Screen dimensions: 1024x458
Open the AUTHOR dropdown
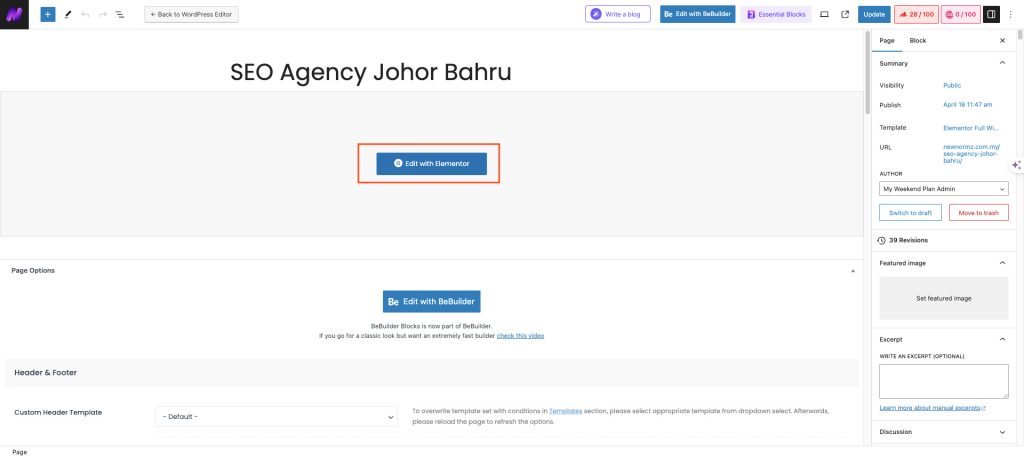point(943,188)
